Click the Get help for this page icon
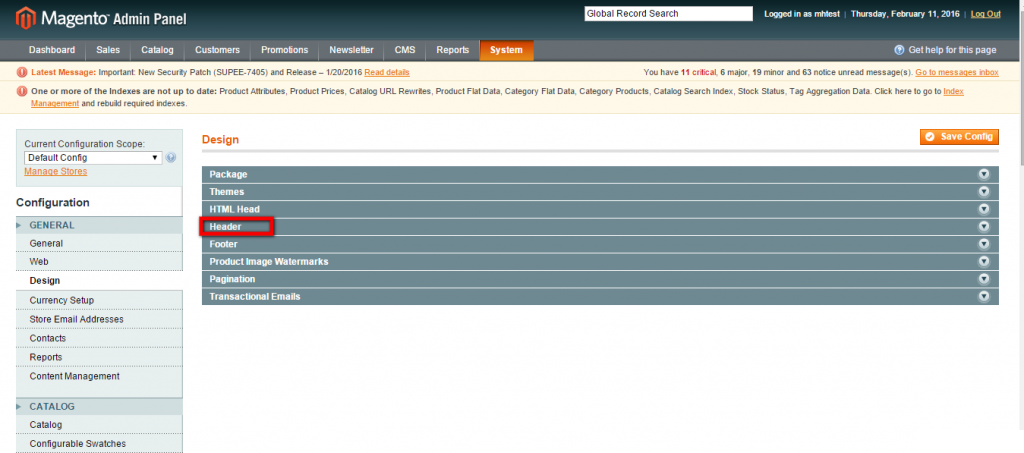1024x453 pixels. (x=899, y=50)
